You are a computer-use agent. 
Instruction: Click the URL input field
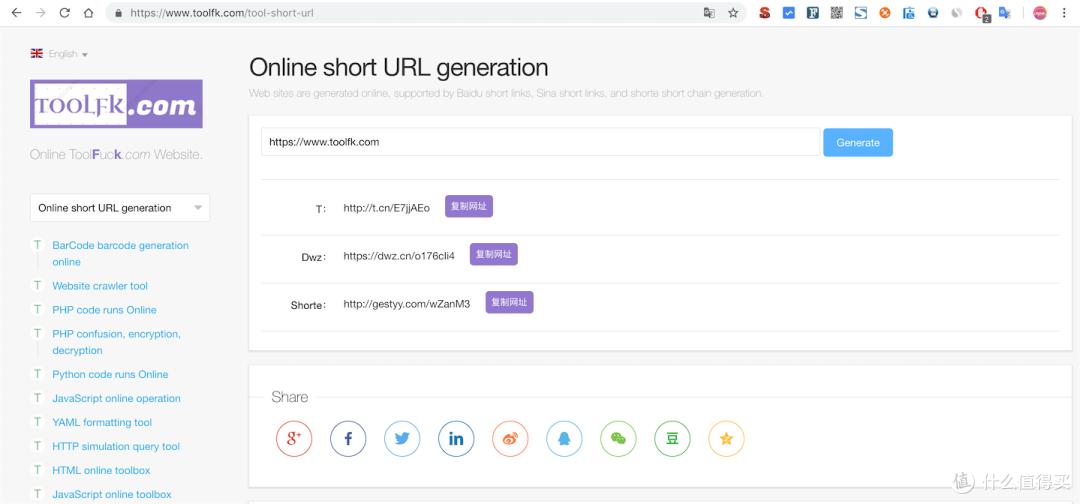click(540, 142)
